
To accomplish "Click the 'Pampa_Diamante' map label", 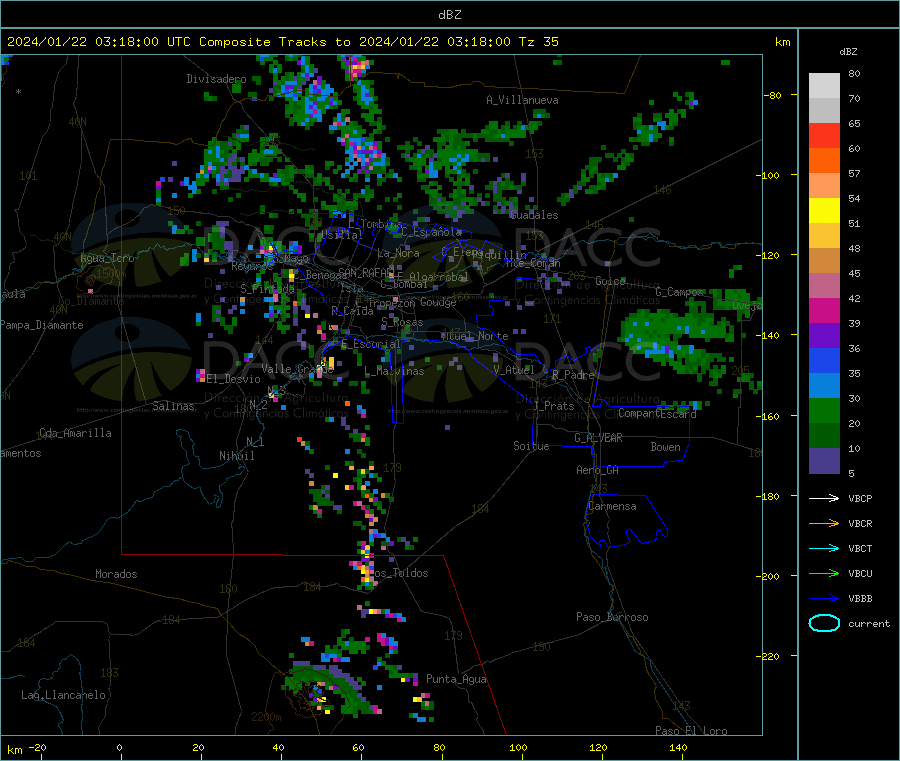I will [x=41, y=325].
